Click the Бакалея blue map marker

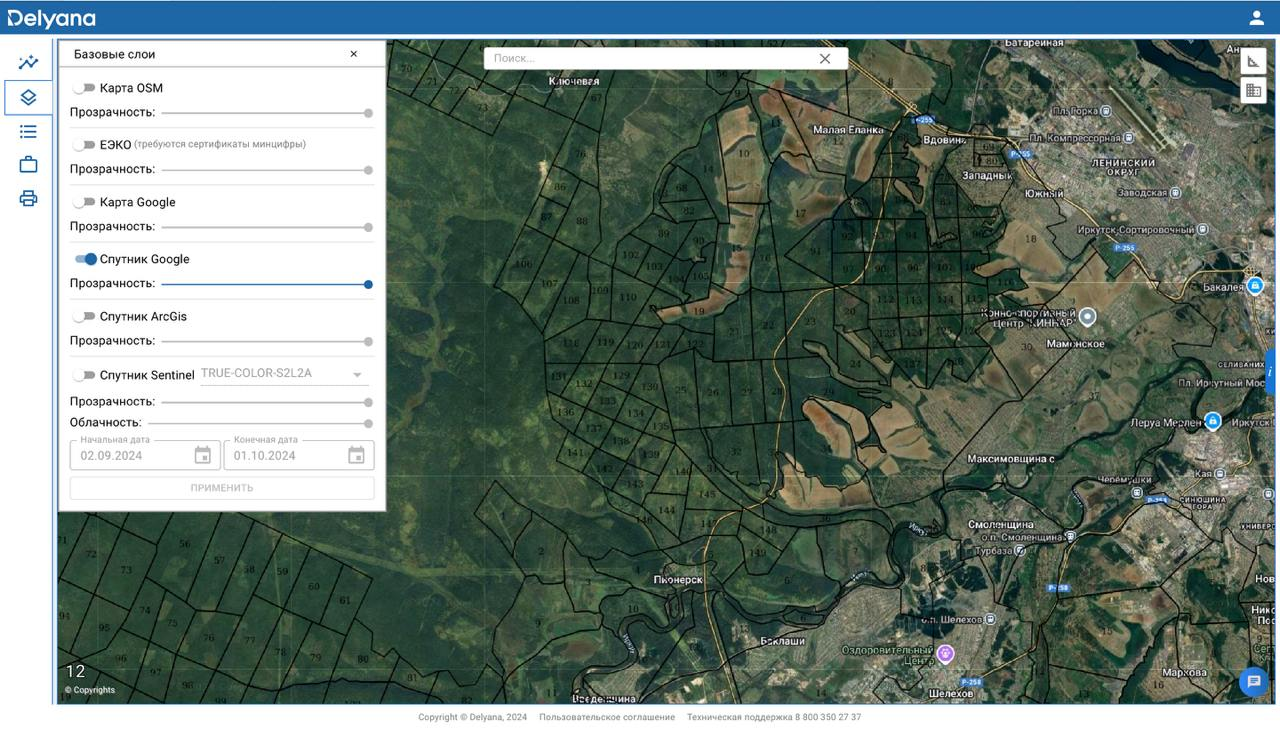[x=1256, y=287]
